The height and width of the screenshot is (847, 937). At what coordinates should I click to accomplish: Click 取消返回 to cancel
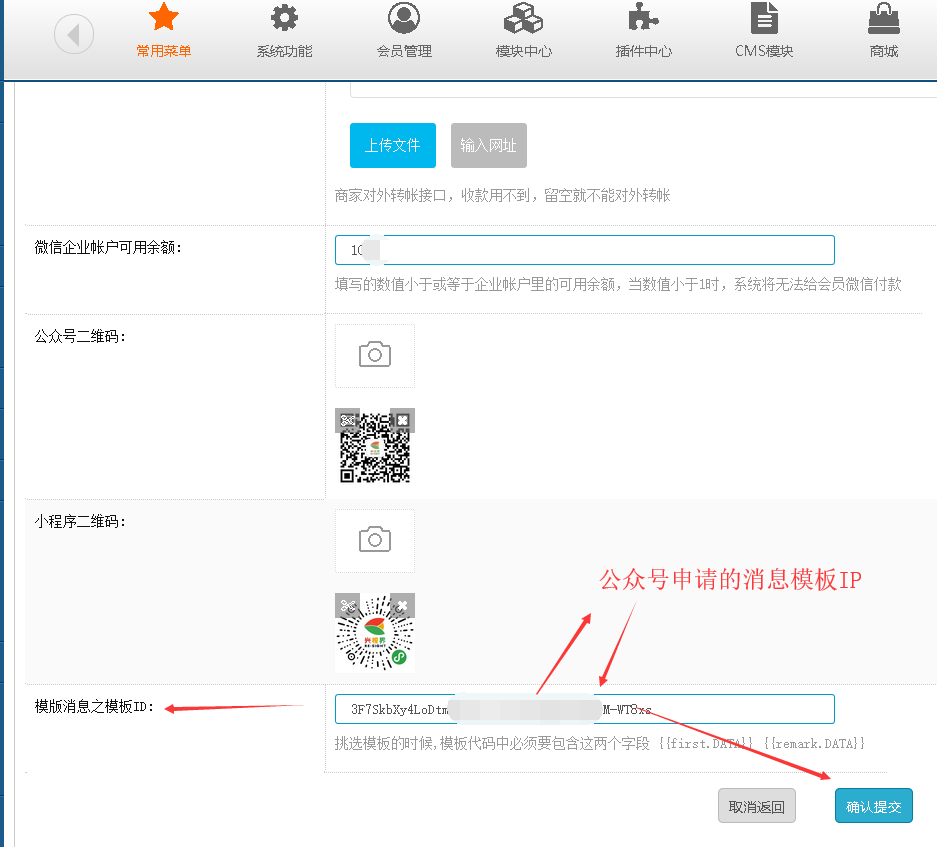click(756, 806)
